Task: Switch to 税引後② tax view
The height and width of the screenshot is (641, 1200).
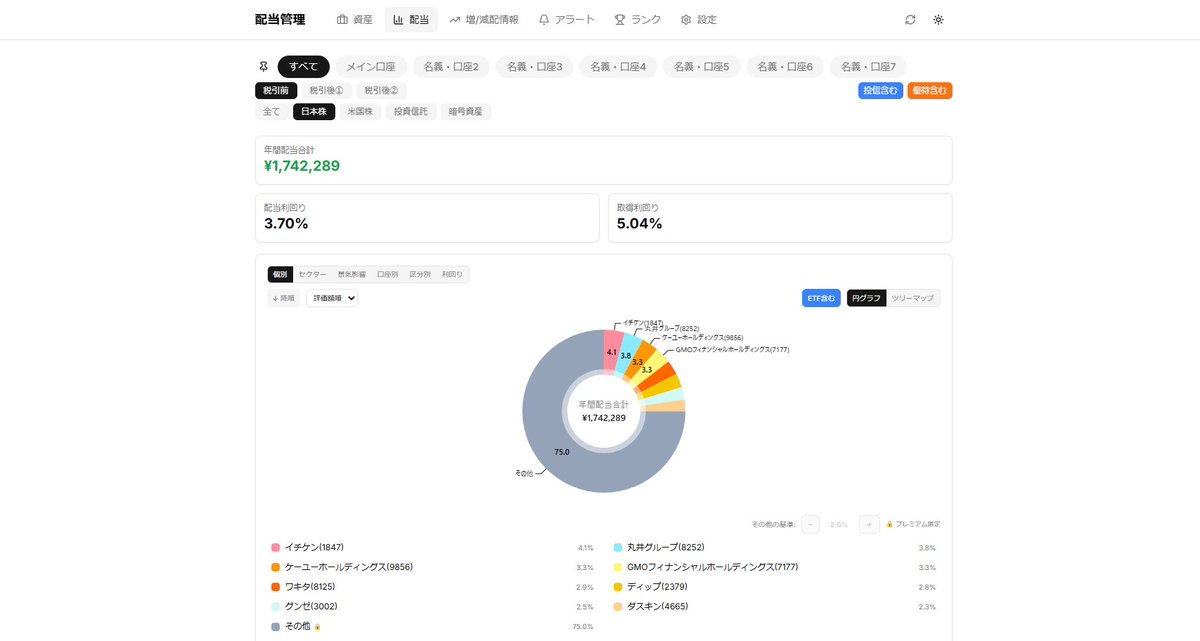Action: 381,91
